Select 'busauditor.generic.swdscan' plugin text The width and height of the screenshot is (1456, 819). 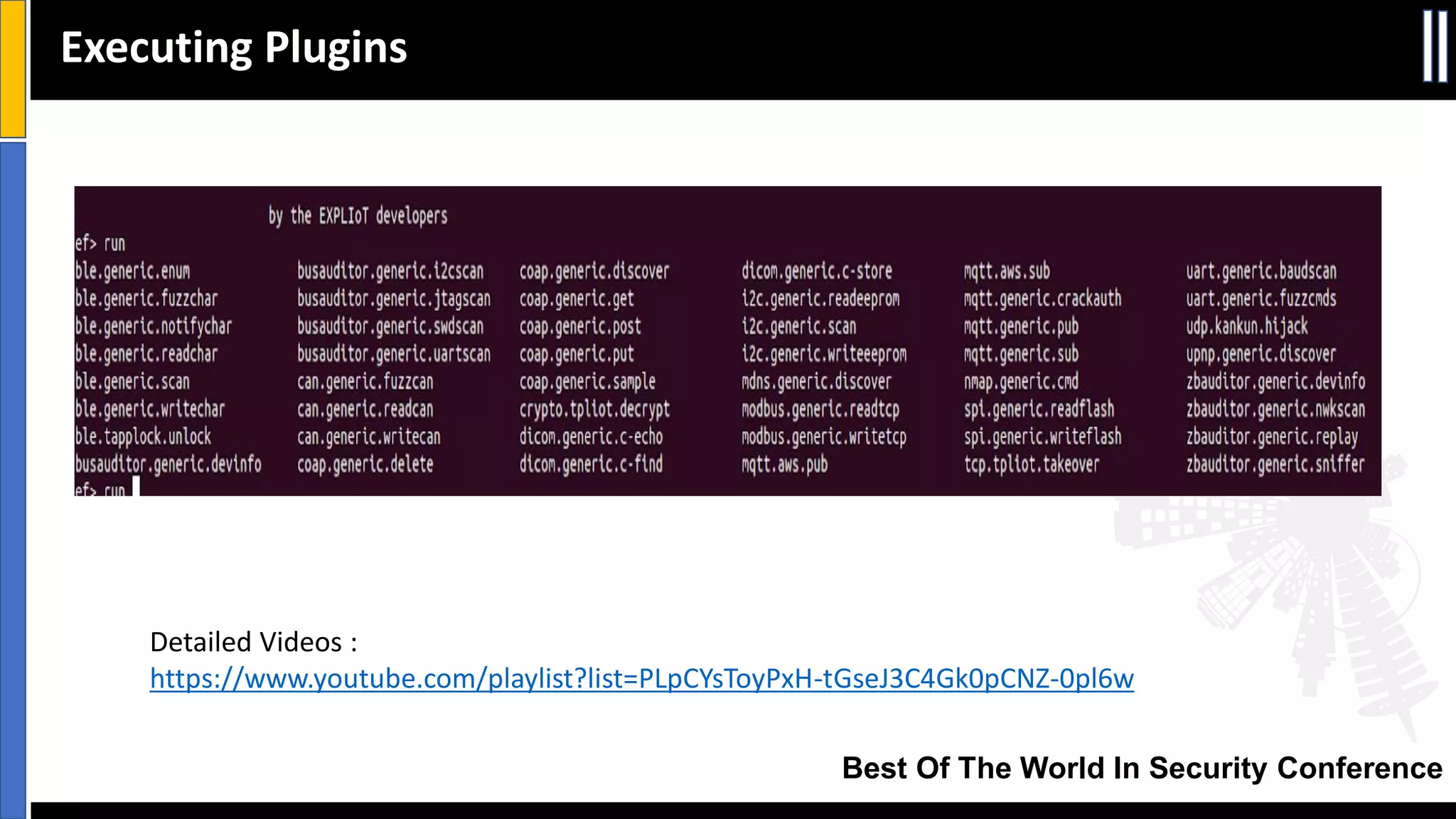pyautogui.click(x=390, y=326)
